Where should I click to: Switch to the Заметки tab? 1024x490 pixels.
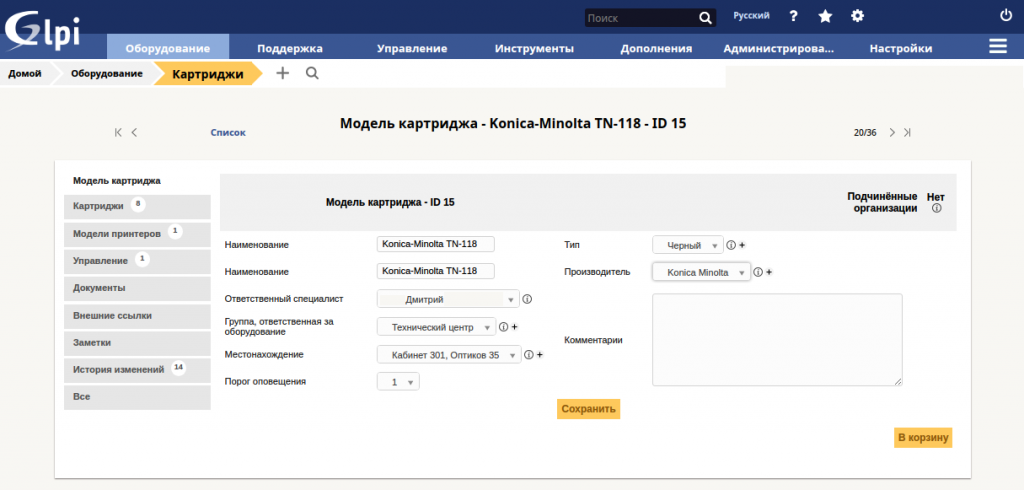[137, 342]
